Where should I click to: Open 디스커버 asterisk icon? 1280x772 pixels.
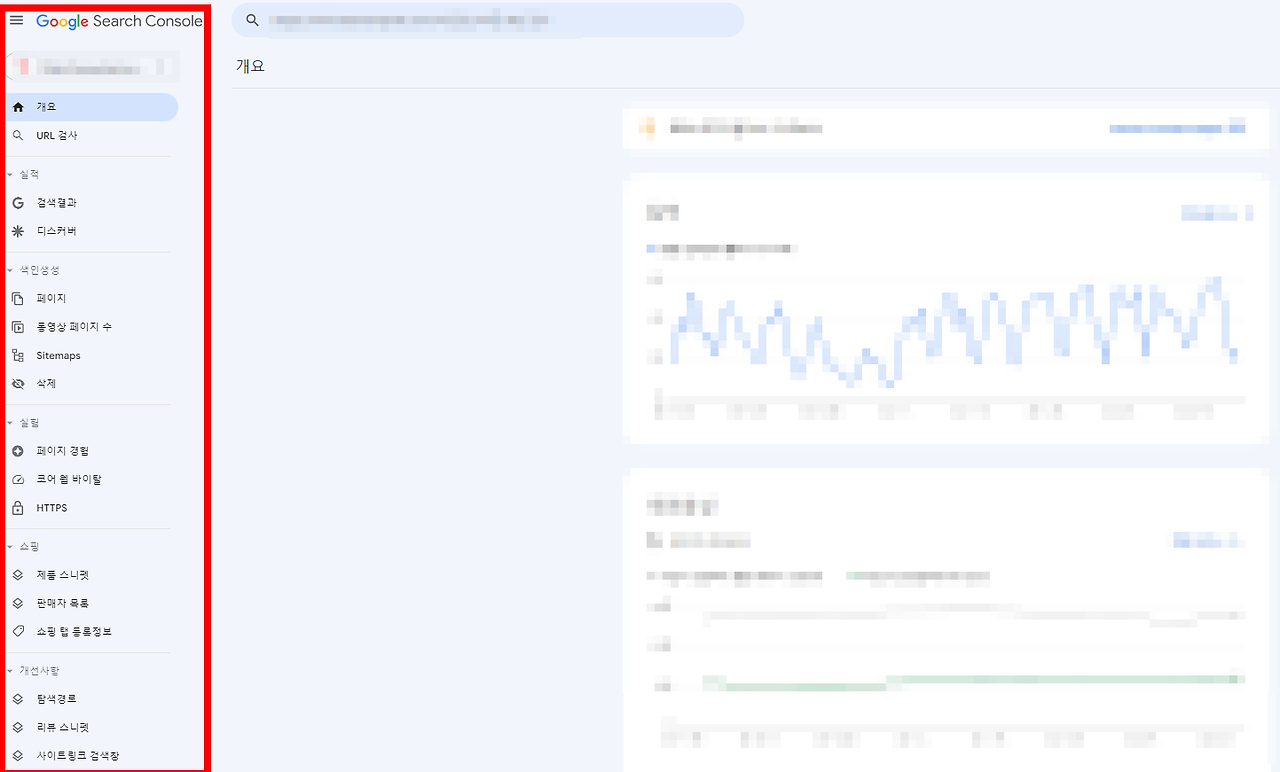pyautogui.click(x=18, y=231)
